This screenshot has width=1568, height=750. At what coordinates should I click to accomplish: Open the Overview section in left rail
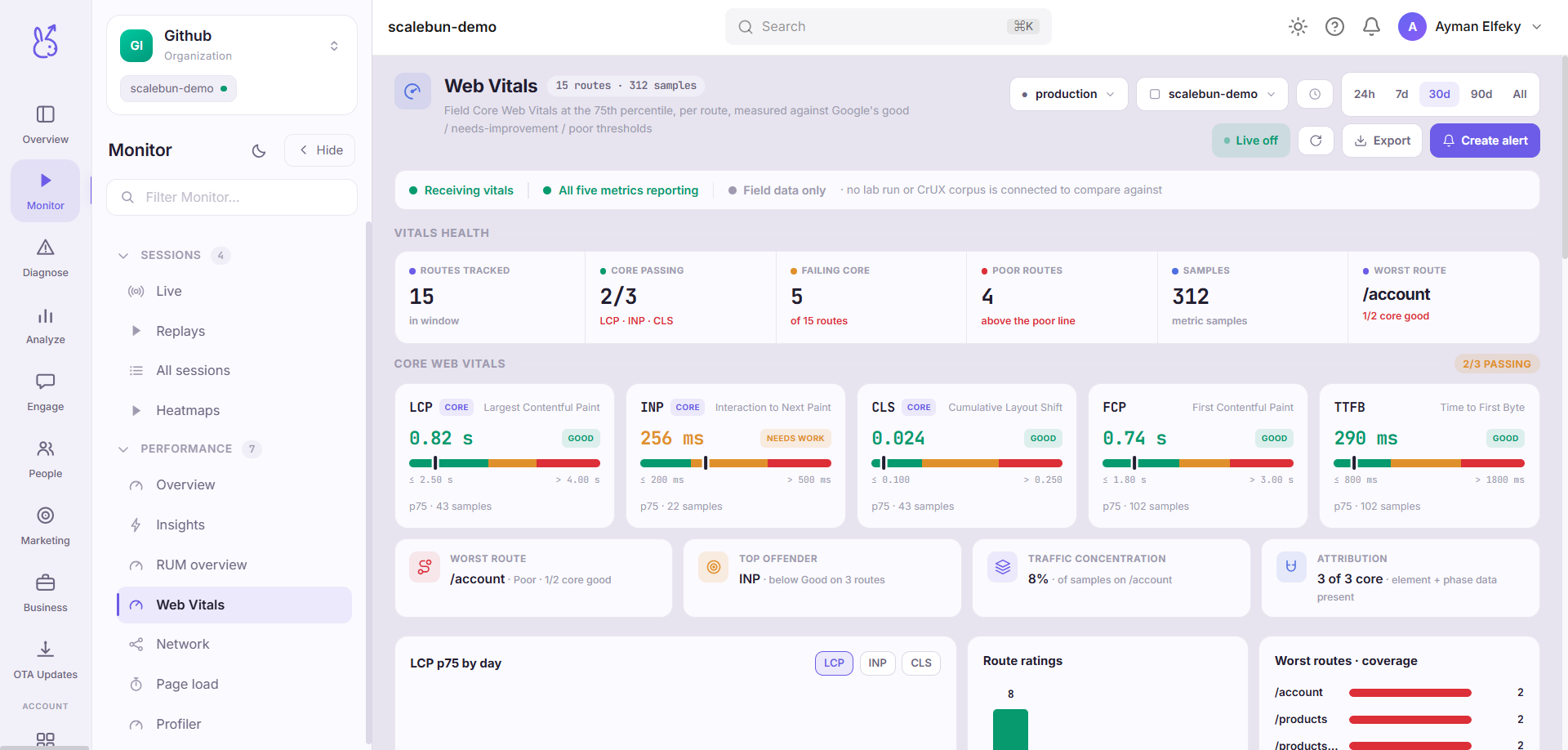click(x=45, y=125)
